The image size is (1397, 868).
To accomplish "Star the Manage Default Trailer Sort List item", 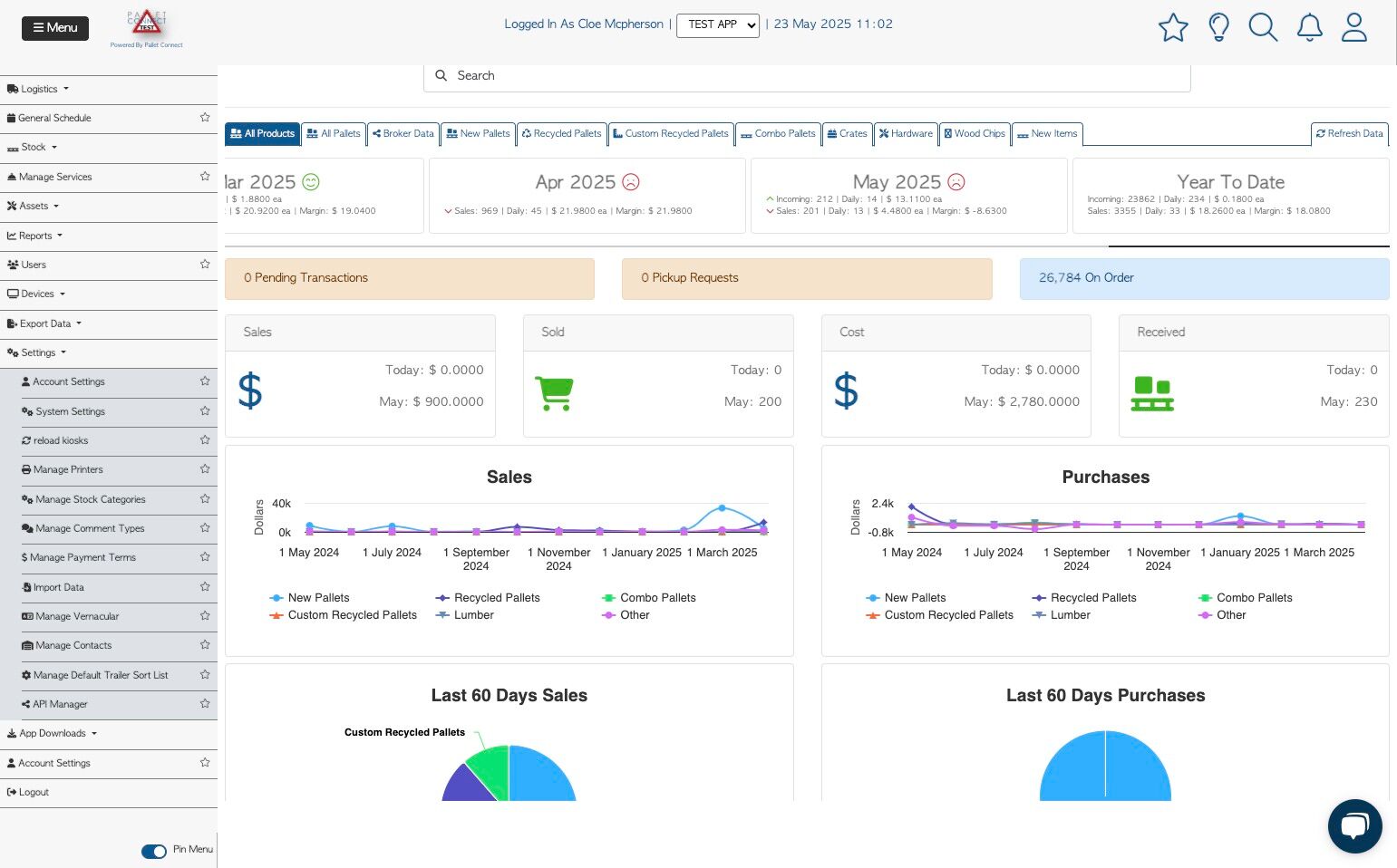I will click(x=205, y=675).
